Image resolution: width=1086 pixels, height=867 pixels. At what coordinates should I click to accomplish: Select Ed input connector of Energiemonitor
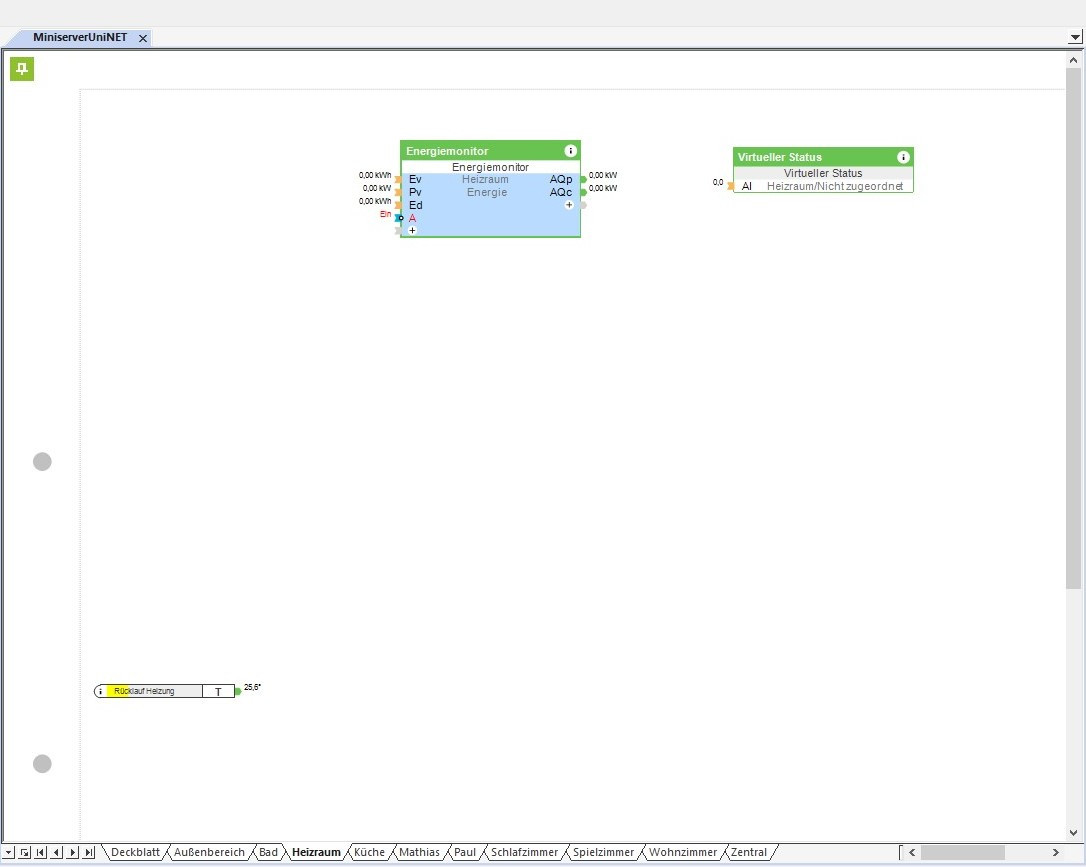(x=398, y=205)
